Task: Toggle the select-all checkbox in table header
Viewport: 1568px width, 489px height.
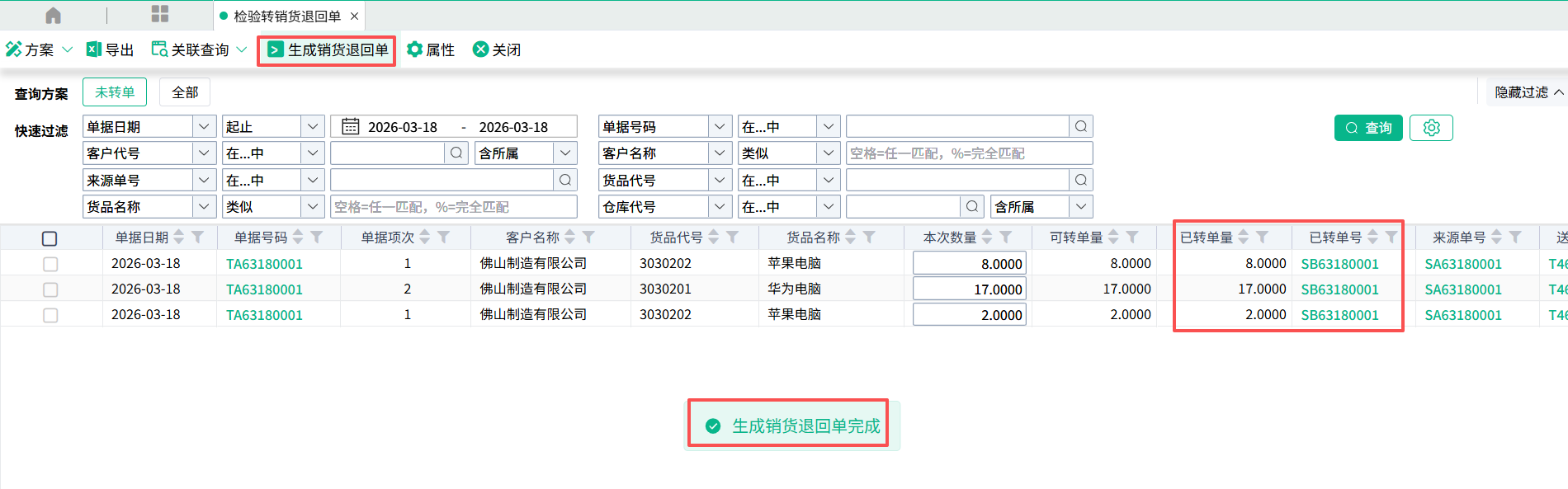Action: (50, 238)
